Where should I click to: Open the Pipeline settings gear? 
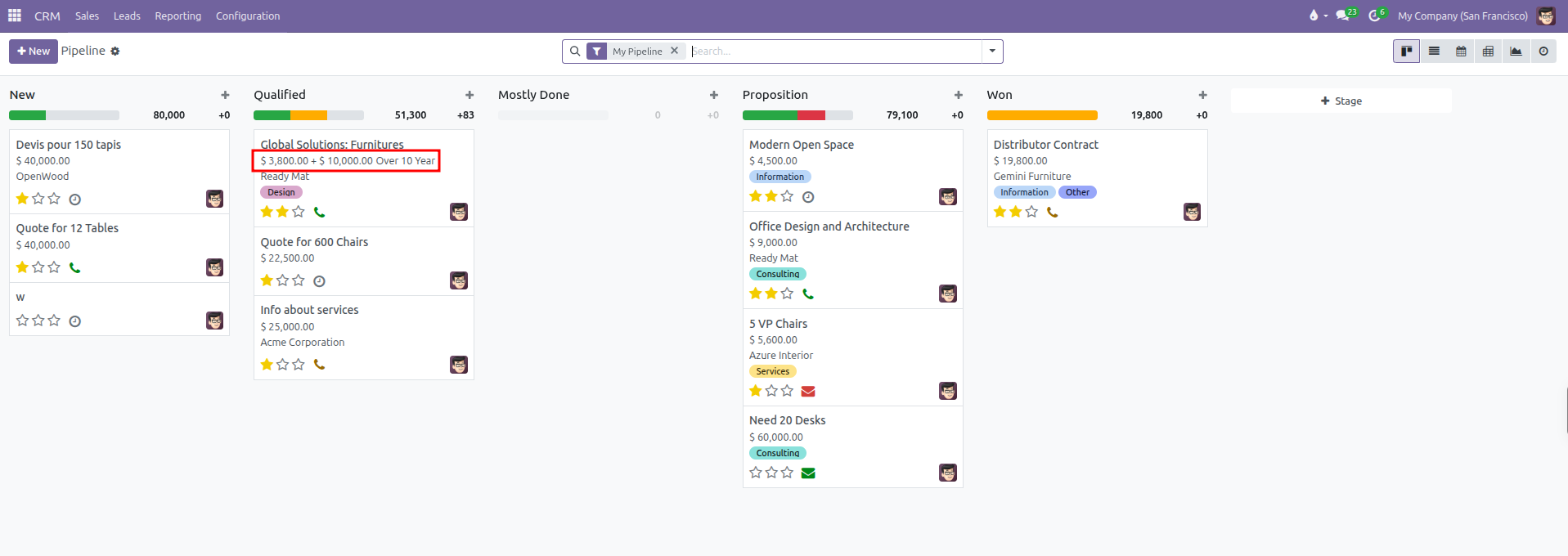pyautogui.click(x=115, y=52)
